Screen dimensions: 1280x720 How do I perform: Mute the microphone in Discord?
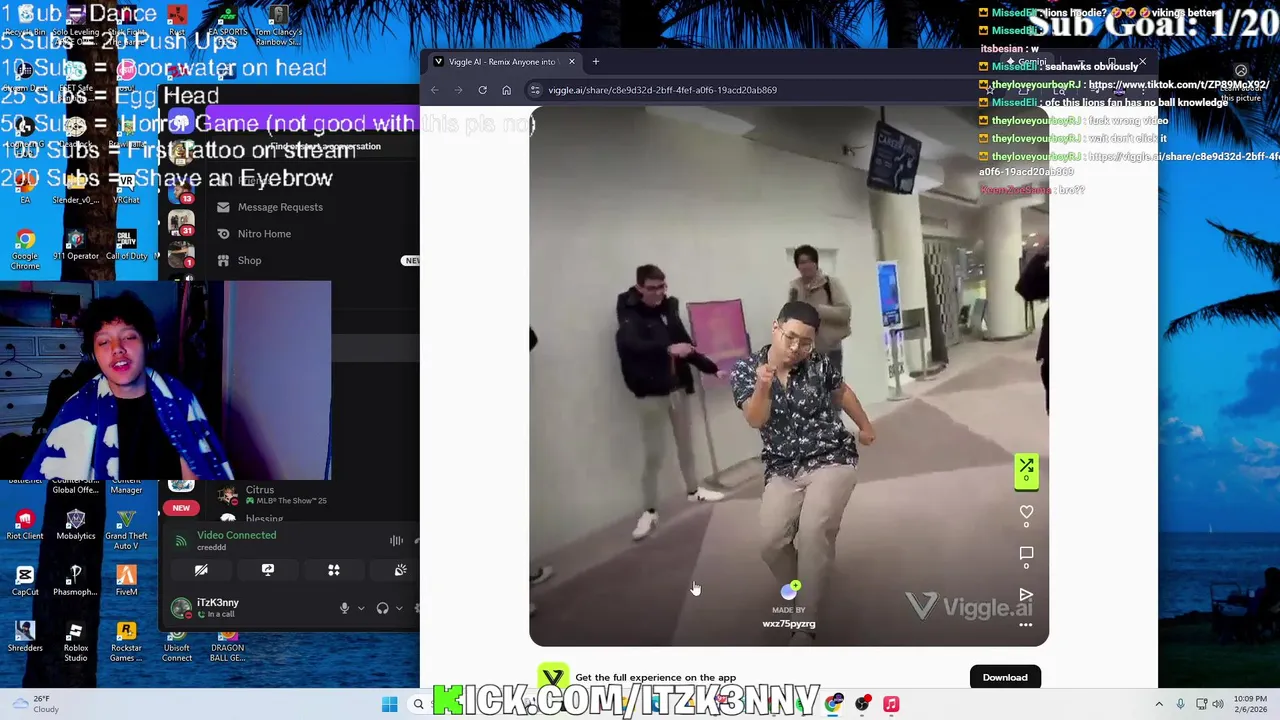point(345,608)
